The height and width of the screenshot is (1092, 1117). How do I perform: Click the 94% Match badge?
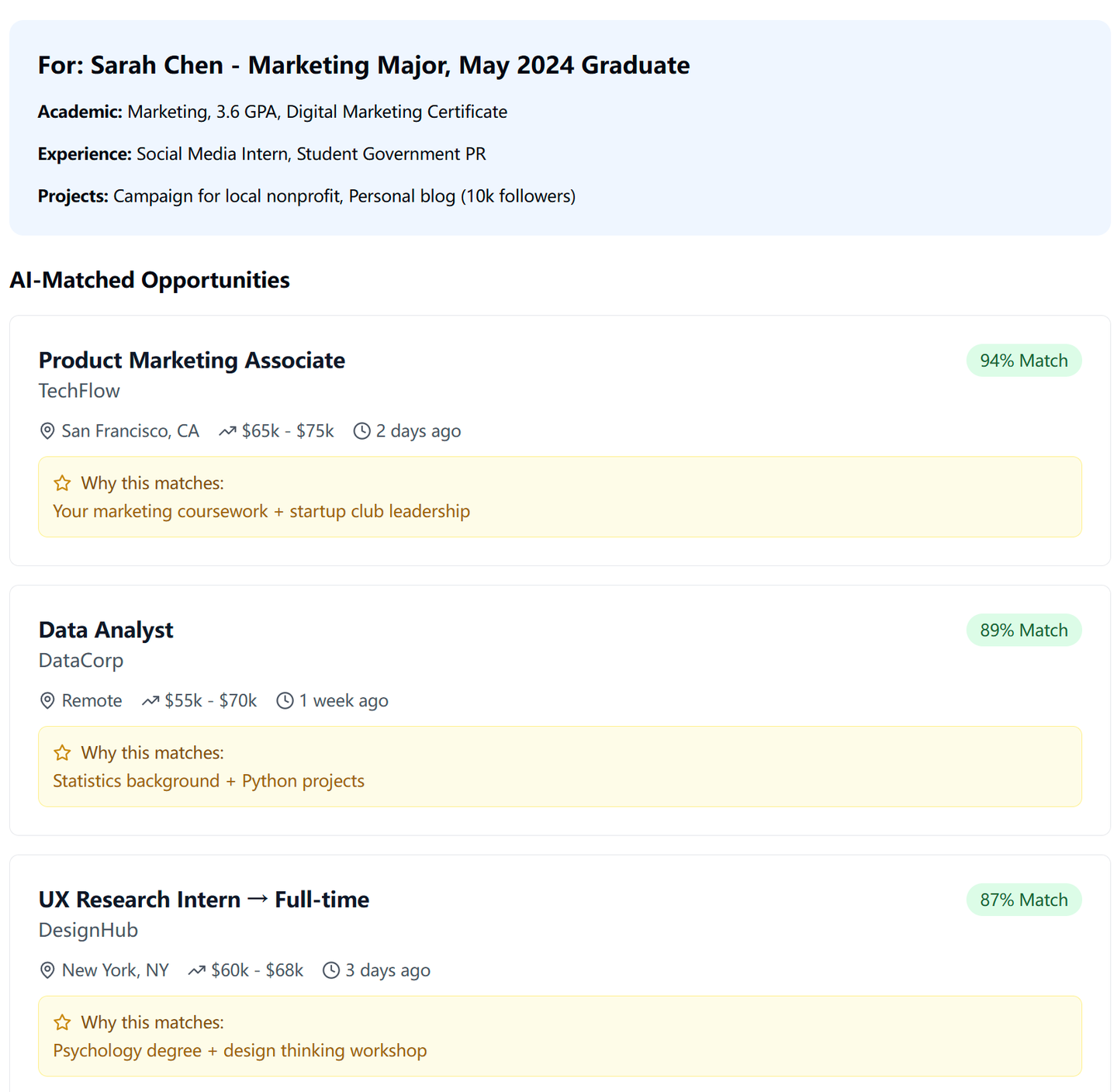click(1023, 361)
